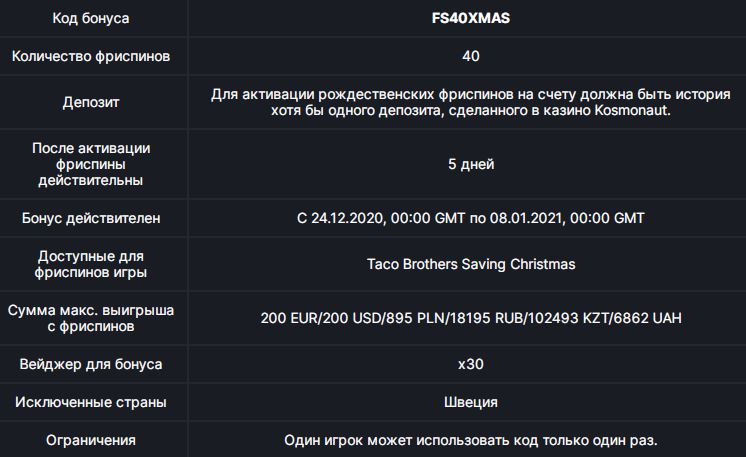Screen dimensions: 746x457
Task: Select the FS40XMAS bonus code text
Action: (x=471, y=18)
